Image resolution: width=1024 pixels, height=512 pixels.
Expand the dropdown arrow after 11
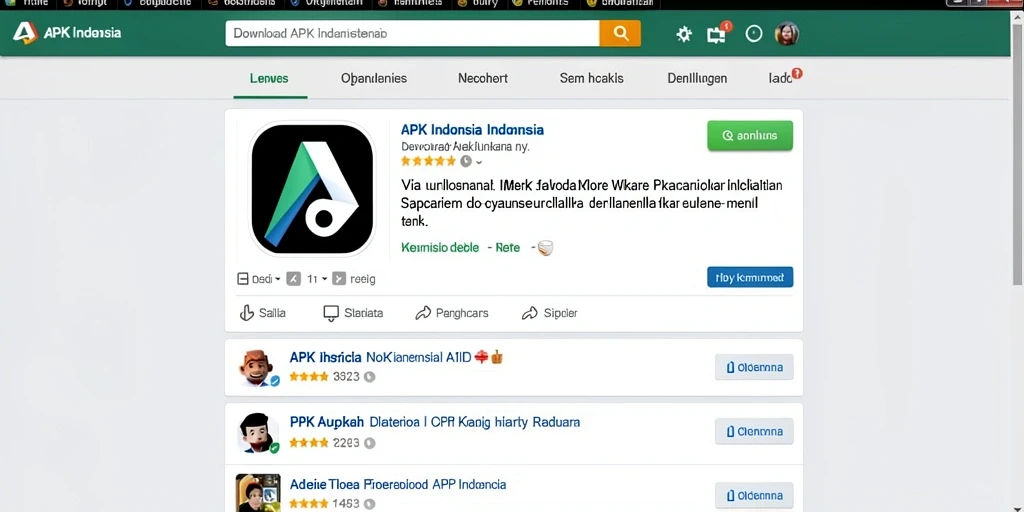324,279
